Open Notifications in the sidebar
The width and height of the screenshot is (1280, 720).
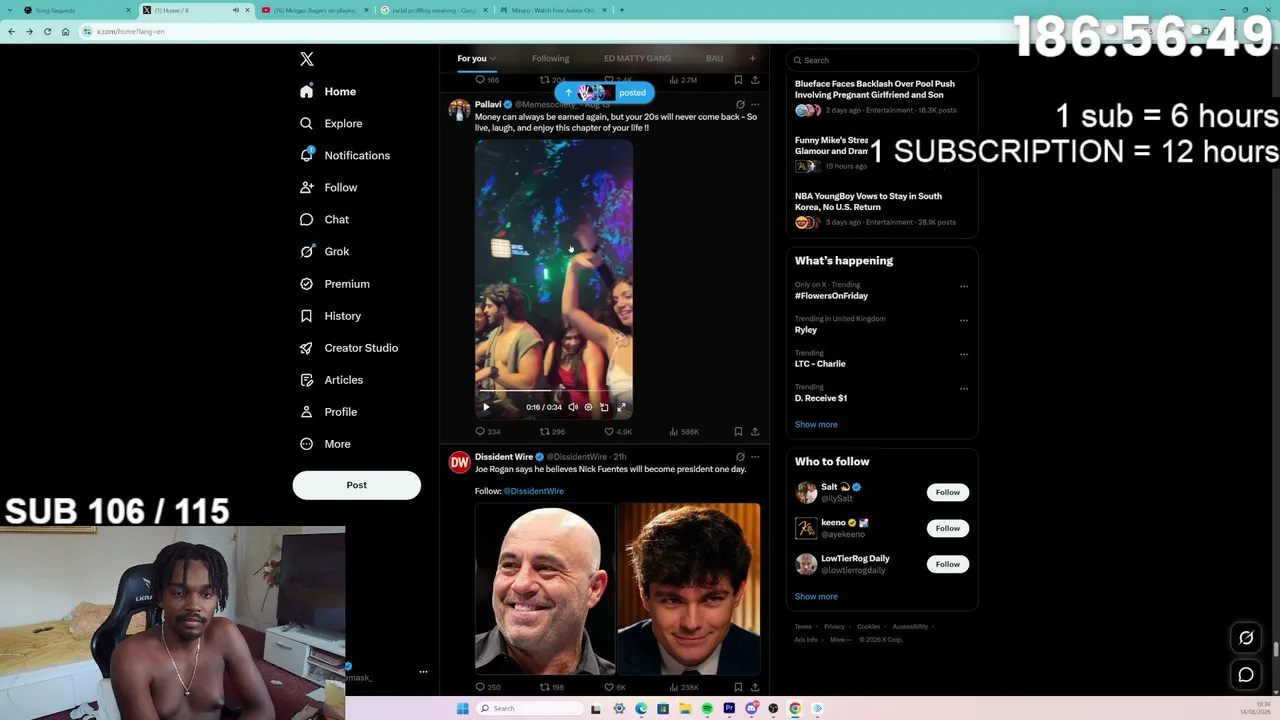click(x=345, y=155)
